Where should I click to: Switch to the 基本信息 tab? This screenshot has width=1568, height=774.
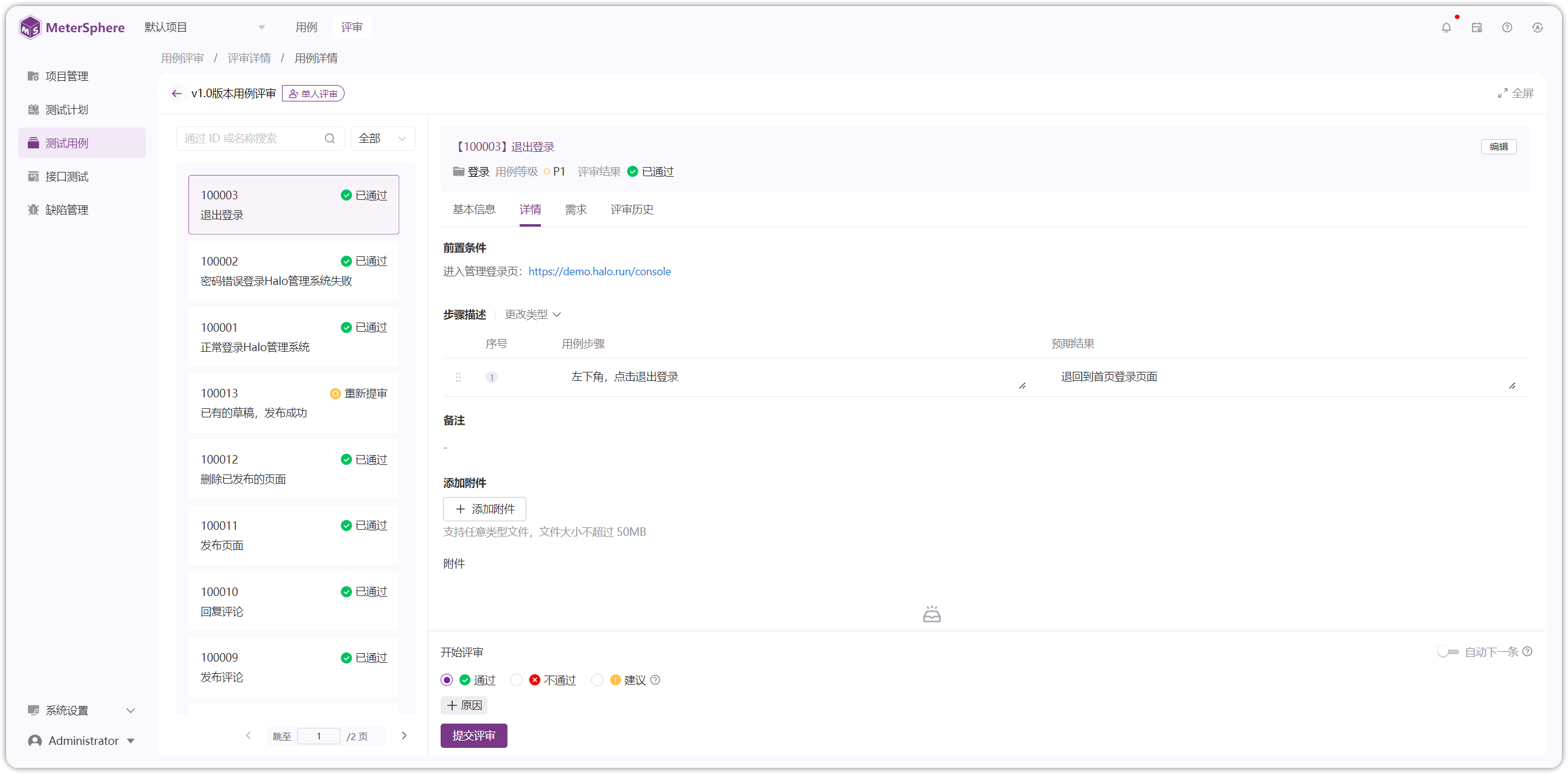pos(473,210)
